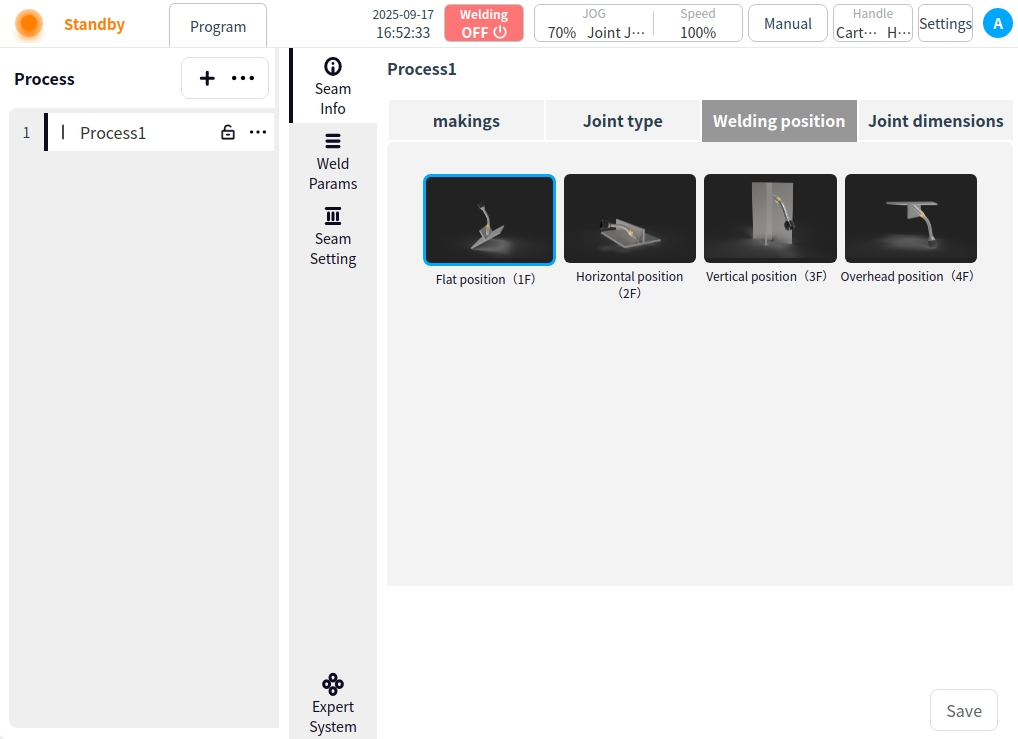1018x739 pixels.
Task: Switch to the Joint type tab
Action: point(622,121)
